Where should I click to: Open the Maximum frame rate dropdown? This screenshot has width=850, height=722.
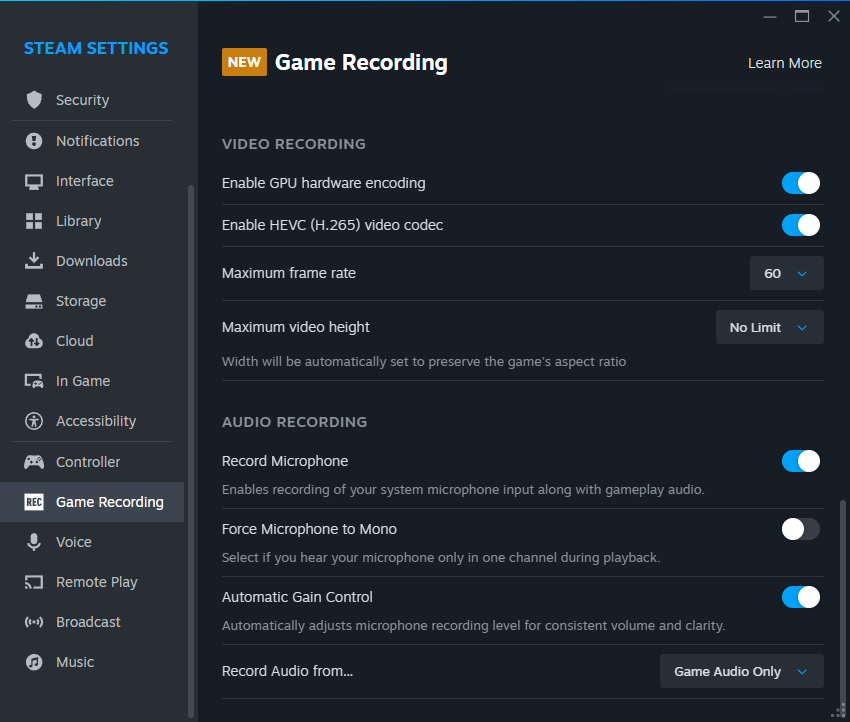[x=786, y=273]
